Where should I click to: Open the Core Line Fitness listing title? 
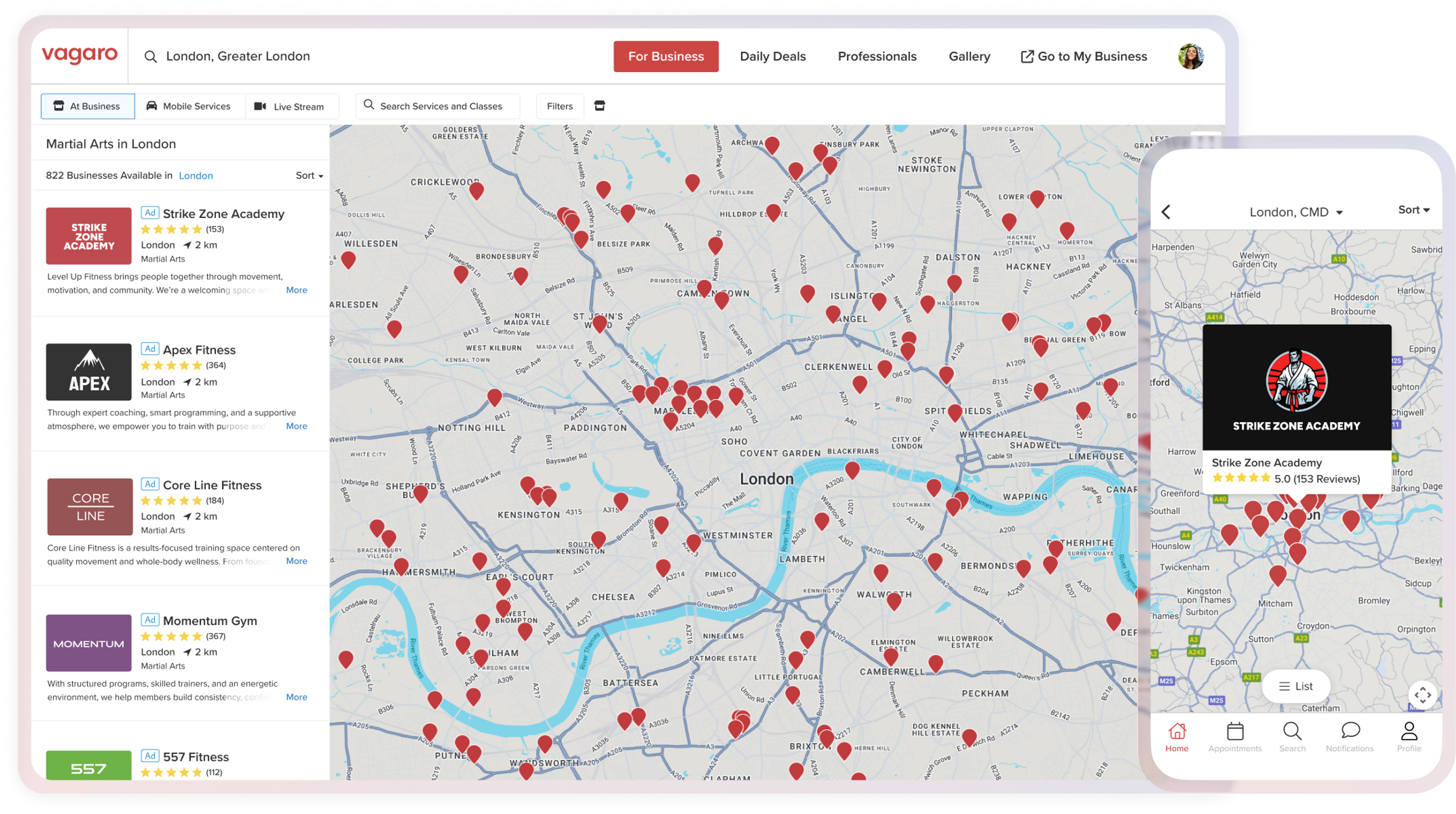[x=212, y=485]
